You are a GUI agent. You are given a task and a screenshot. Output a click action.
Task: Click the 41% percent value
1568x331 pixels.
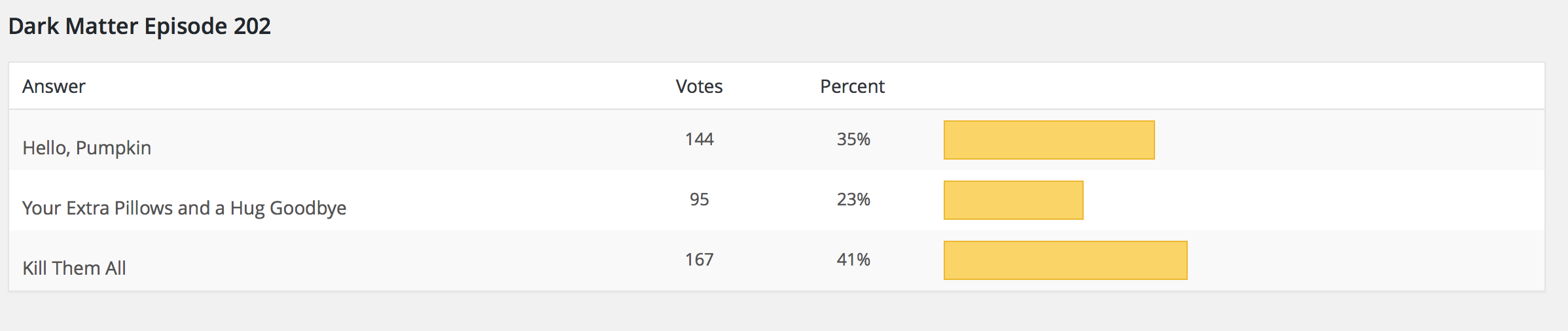[x=853, y=260]
